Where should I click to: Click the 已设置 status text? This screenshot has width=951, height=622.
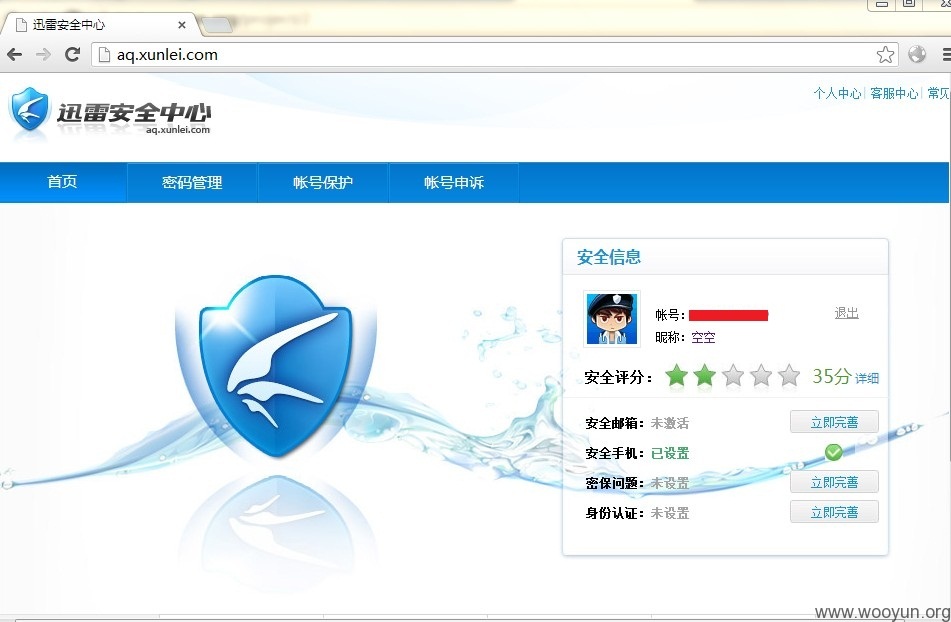click(670, 453)
